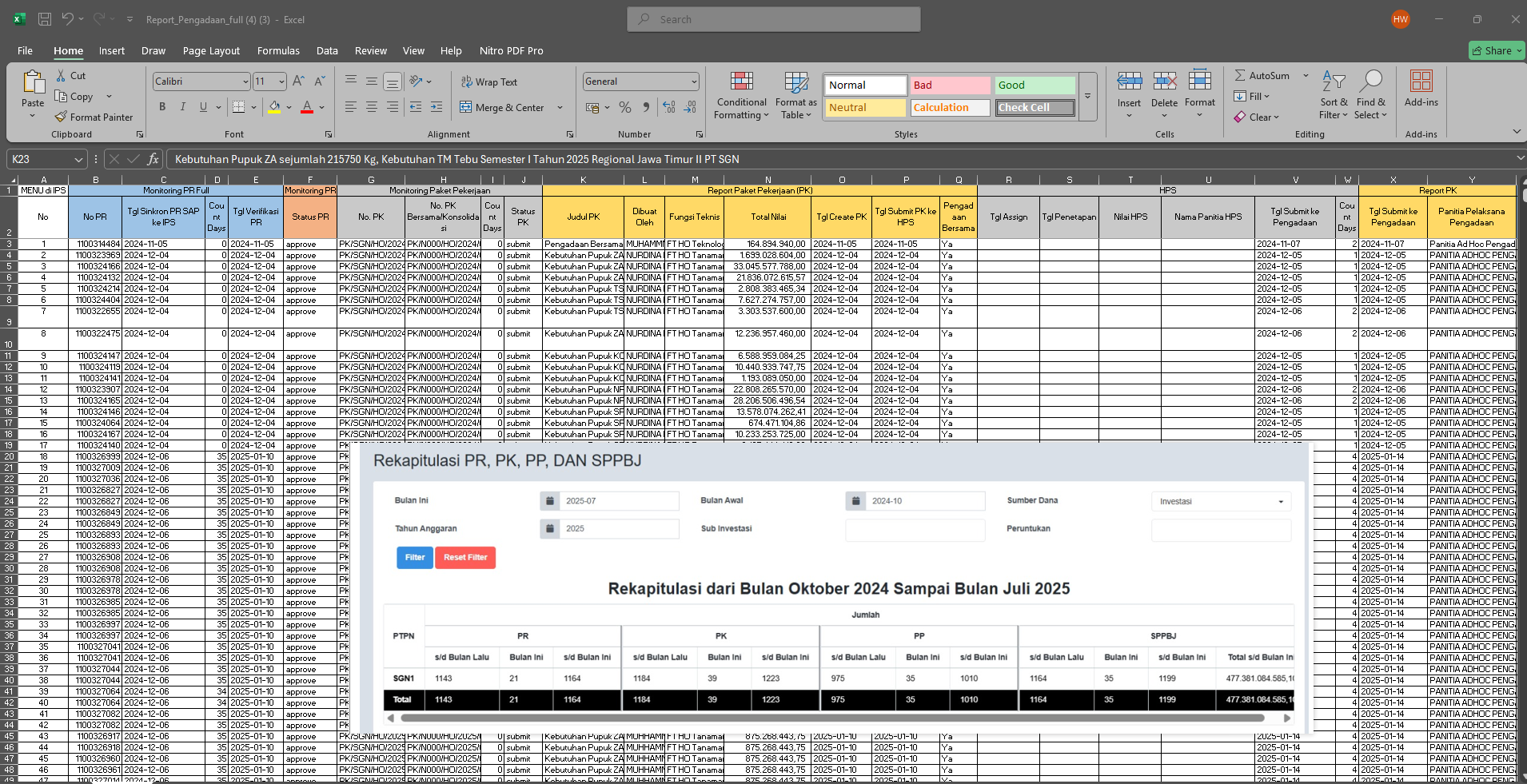Toggle Wrap Text for selected cell
Image resolution: width=1527 pixels, height=784 pixels.
click(x=488, y=82)
